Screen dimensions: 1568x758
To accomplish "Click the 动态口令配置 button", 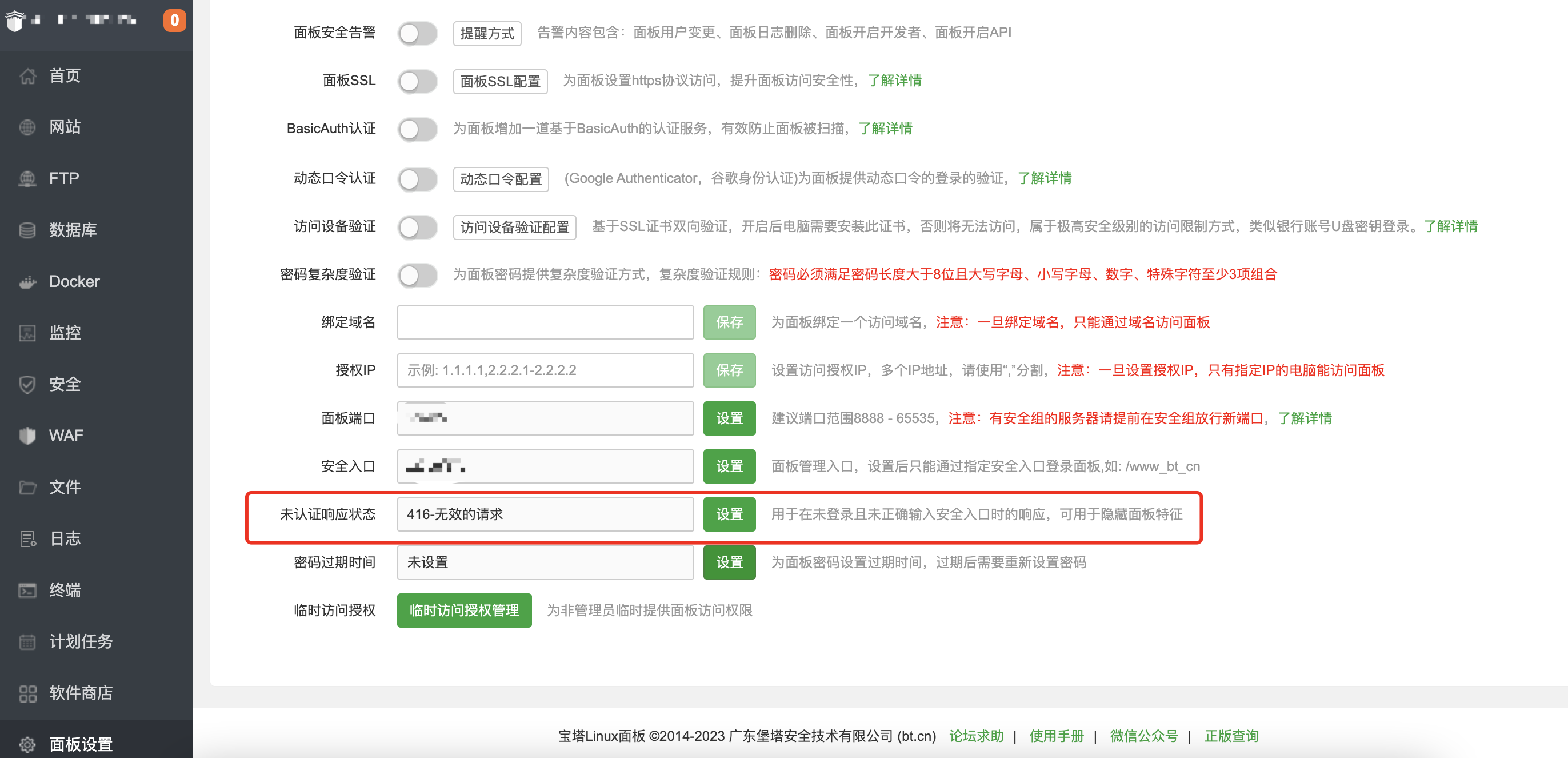I will point(501,179).
